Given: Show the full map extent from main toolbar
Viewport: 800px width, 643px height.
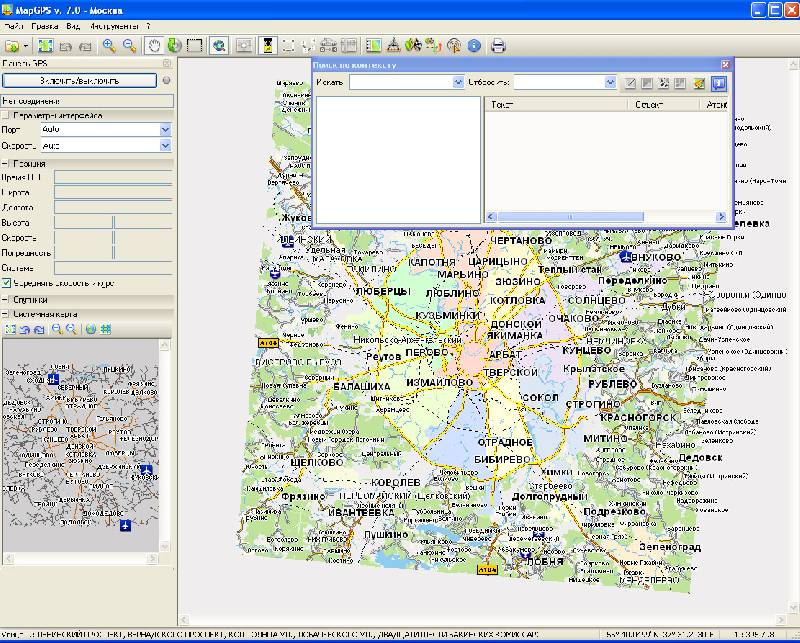Looking at the screenshot, I should [x=45, y=46].
